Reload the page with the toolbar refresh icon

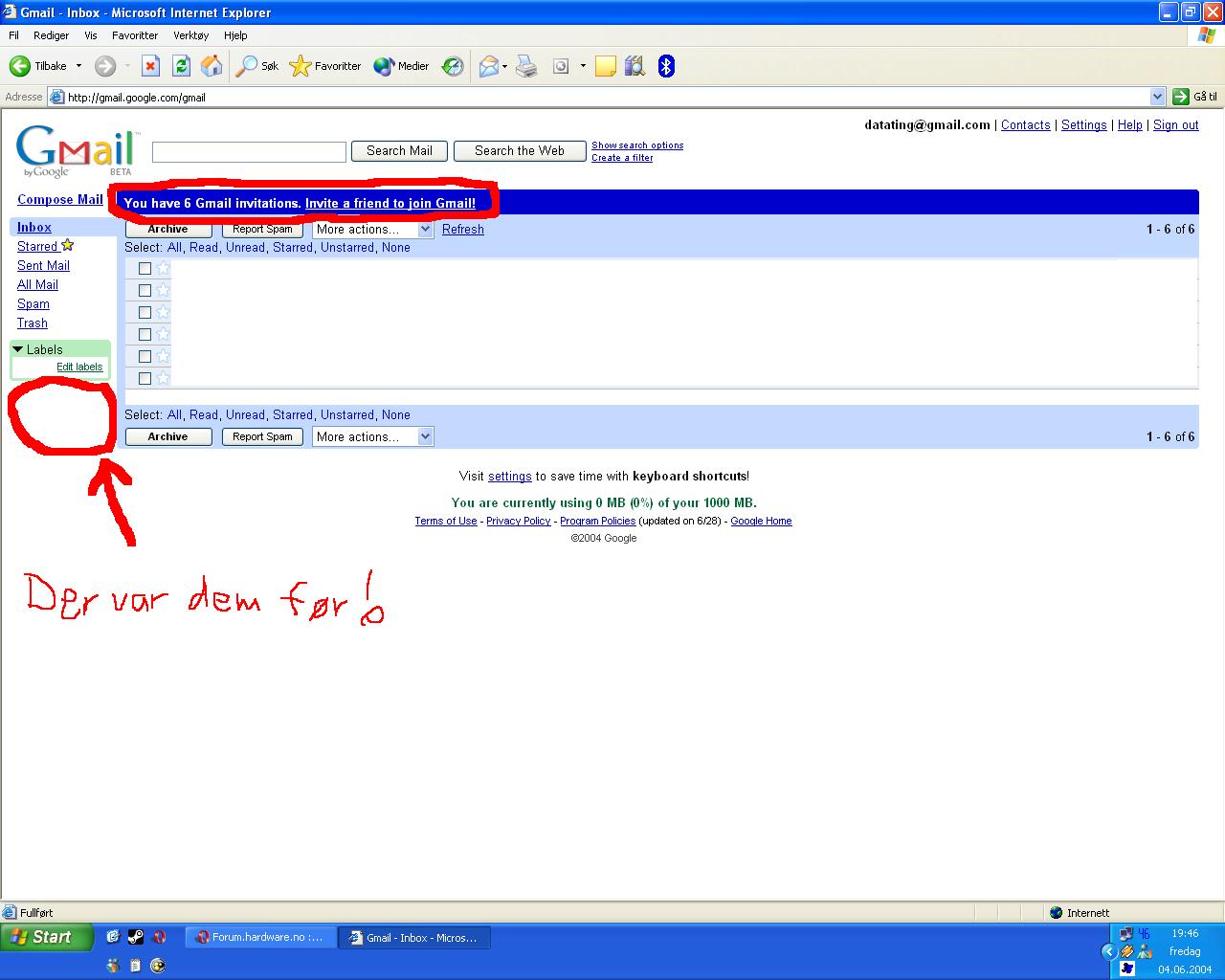point(181,66)
